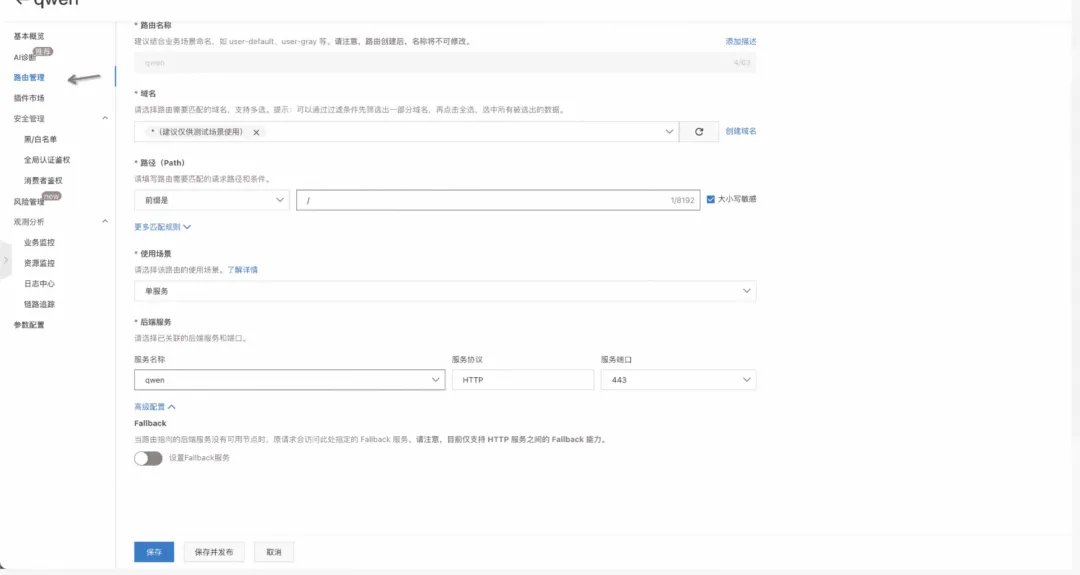Click the 保存 button
Screen dimensions: 1080x575
[154, 552]
